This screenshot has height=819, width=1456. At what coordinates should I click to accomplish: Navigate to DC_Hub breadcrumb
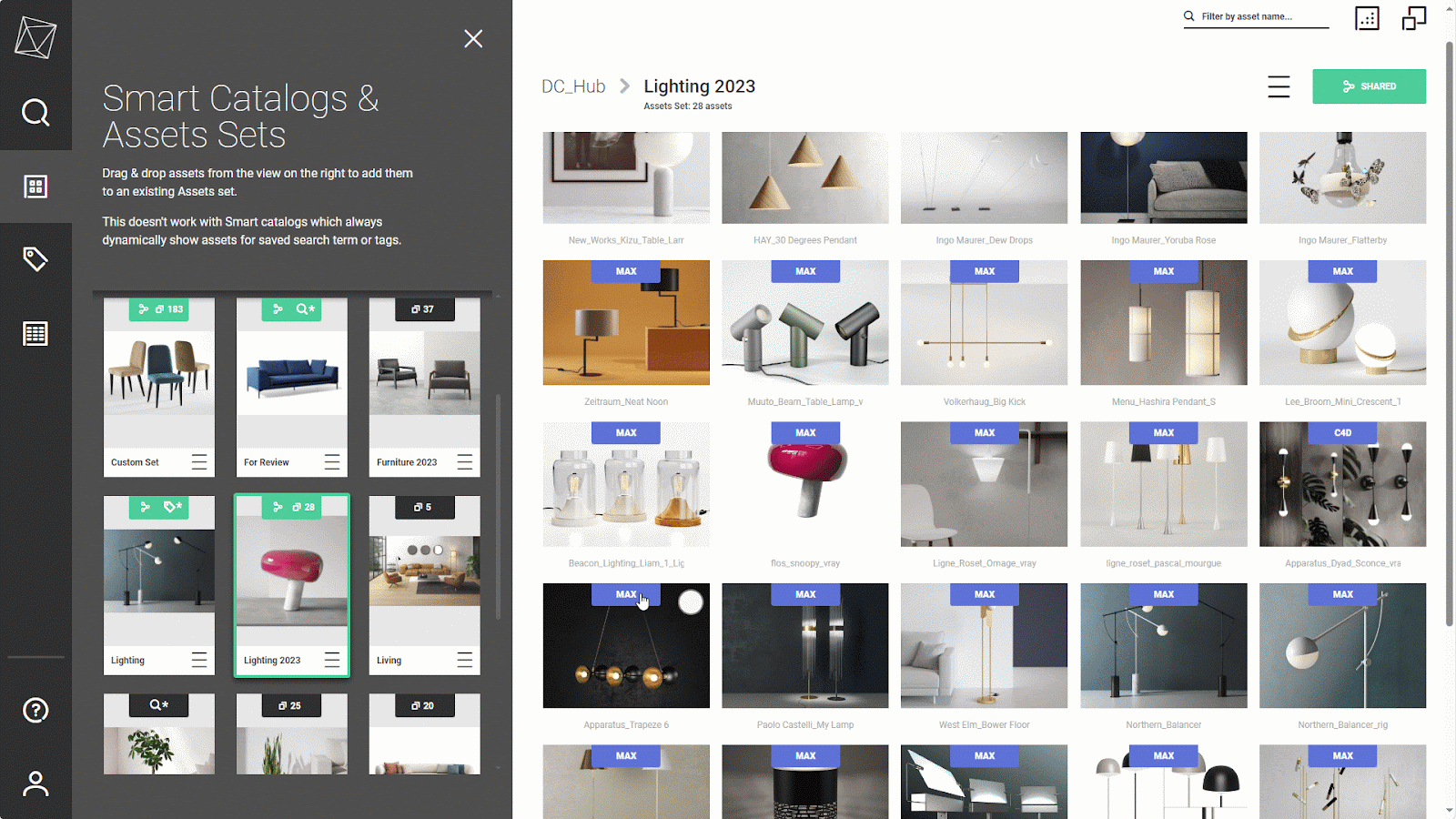573,86
